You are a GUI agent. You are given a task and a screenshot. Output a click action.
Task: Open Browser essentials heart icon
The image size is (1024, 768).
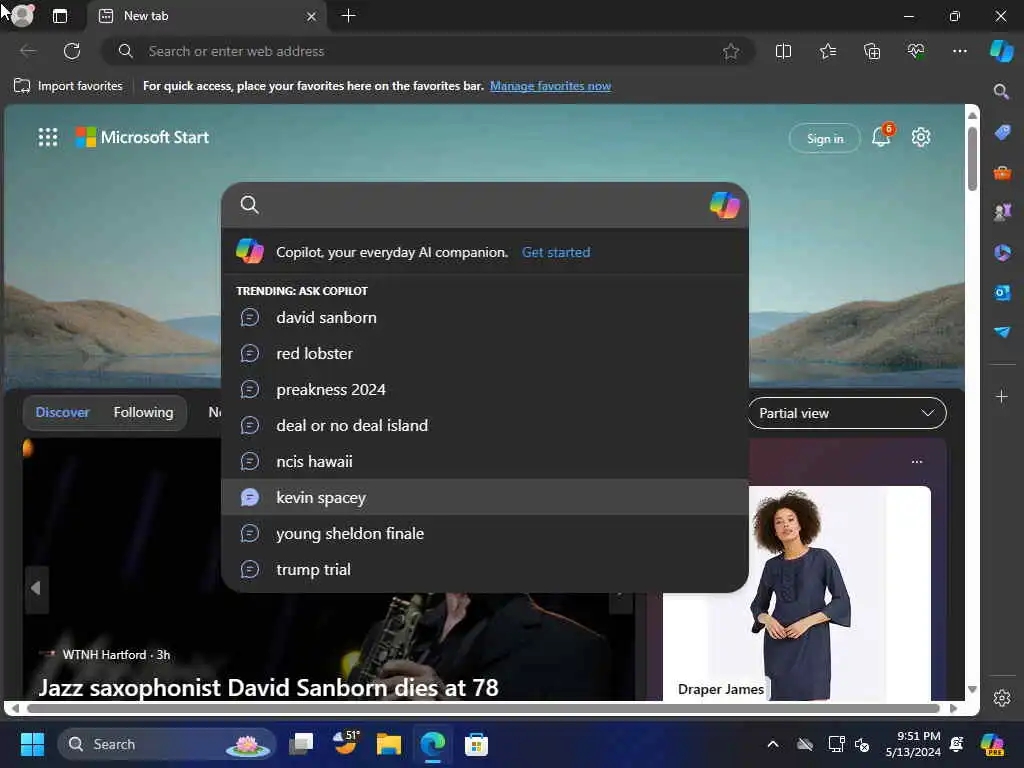click(x=916, y=51)
